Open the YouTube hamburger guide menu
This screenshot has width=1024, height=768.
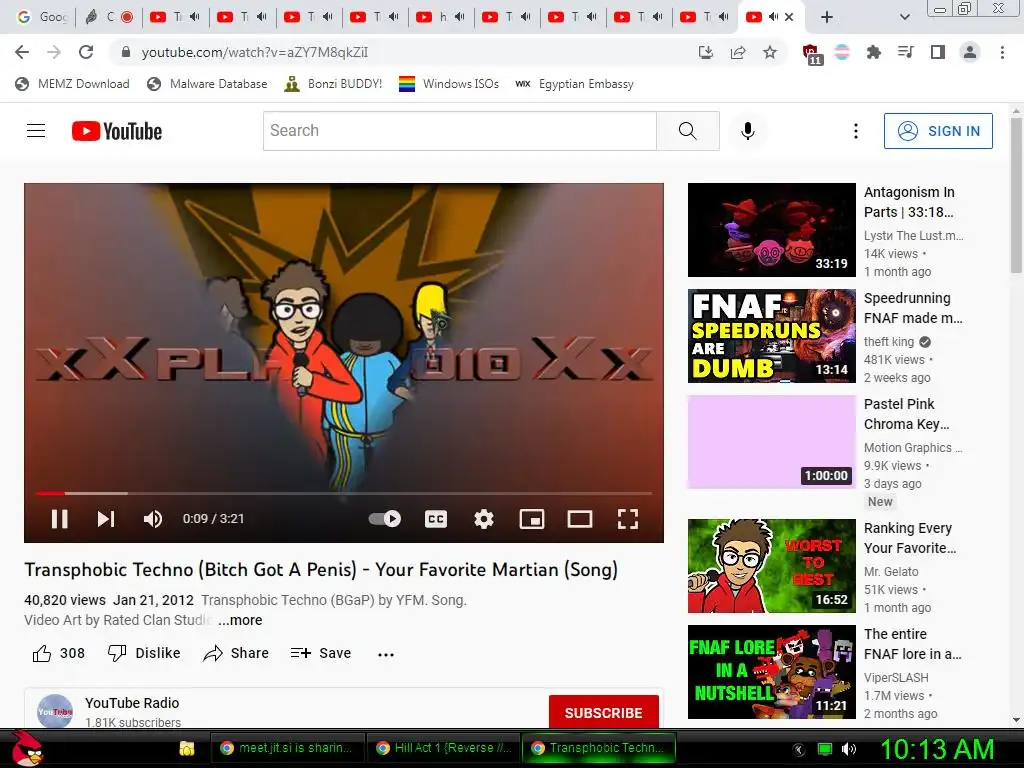[x=36, y=131]
